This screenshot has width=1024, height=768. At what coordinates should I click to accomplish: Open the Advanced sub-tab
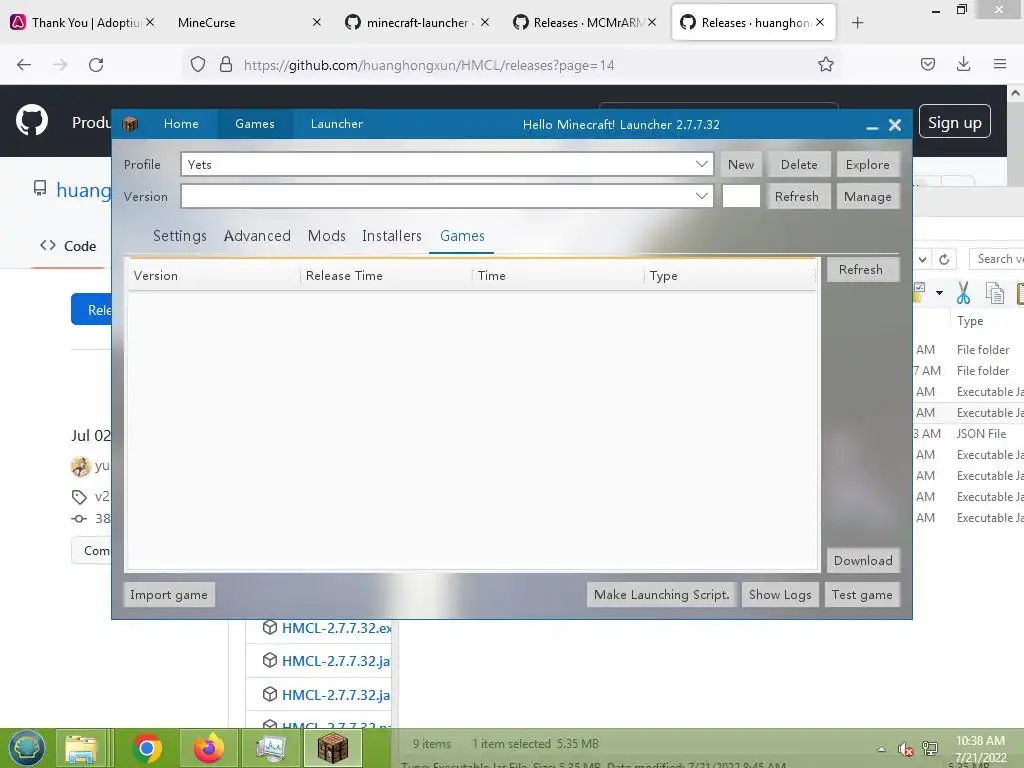point(257,236)
